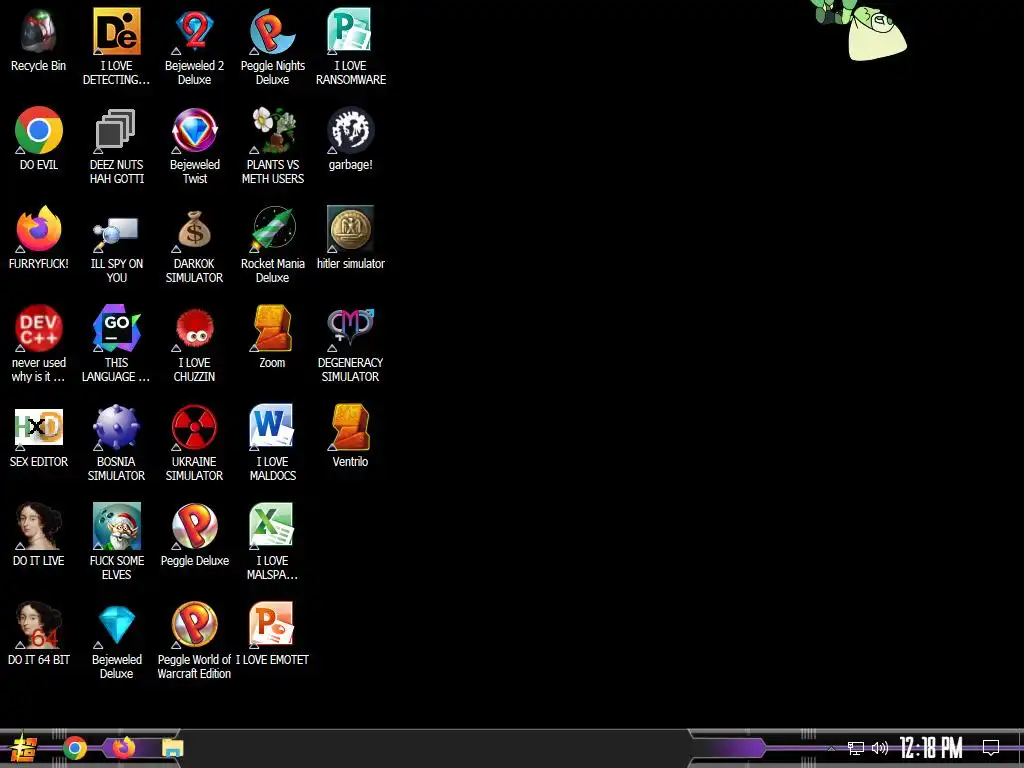Open File Explorer from the taskbar
This screenshot has width=1024, height=768.
click(x=173, y=748)
